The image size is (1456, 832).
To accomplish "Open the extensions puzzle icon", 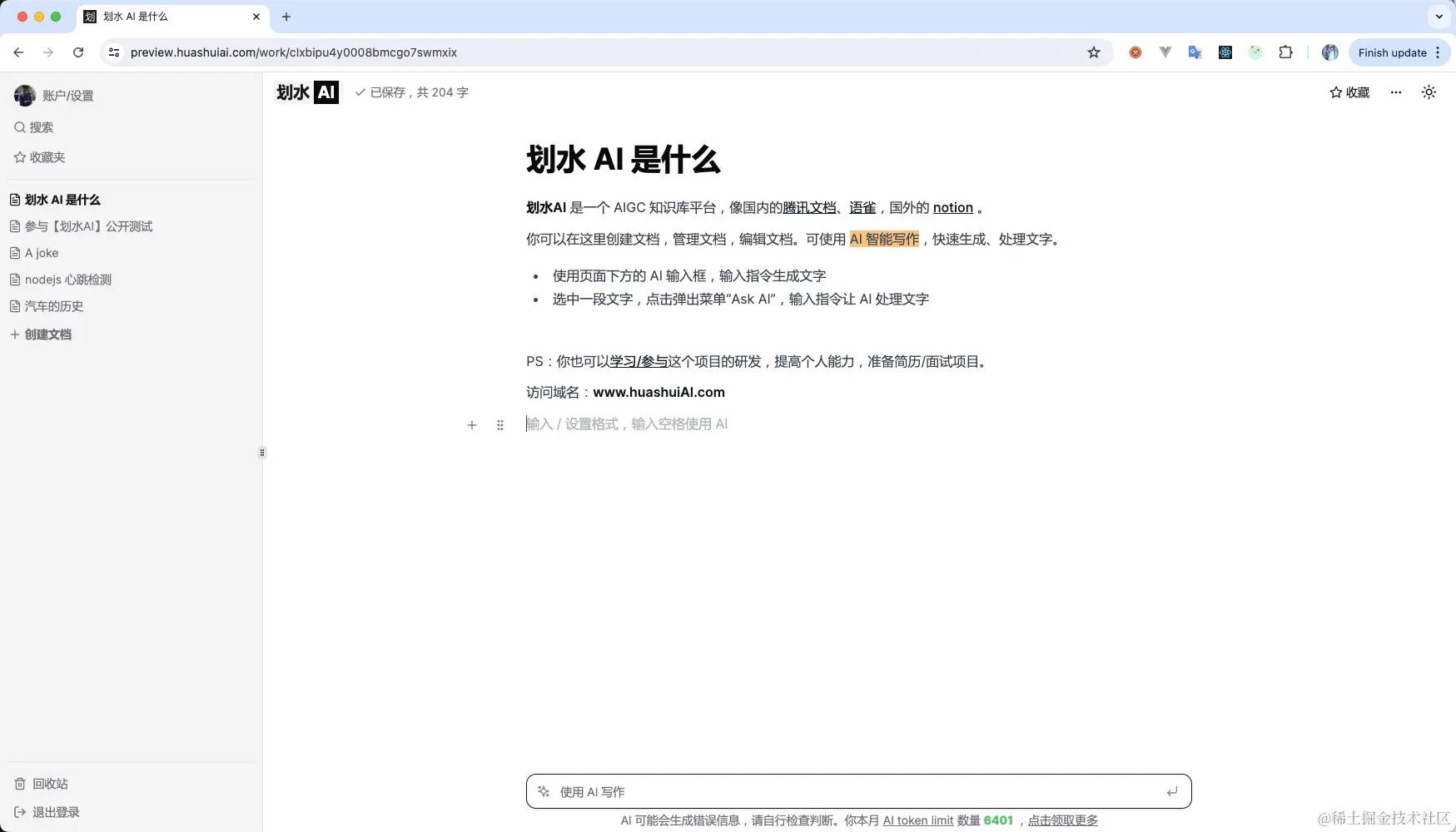I will (x=1285, y=52).
